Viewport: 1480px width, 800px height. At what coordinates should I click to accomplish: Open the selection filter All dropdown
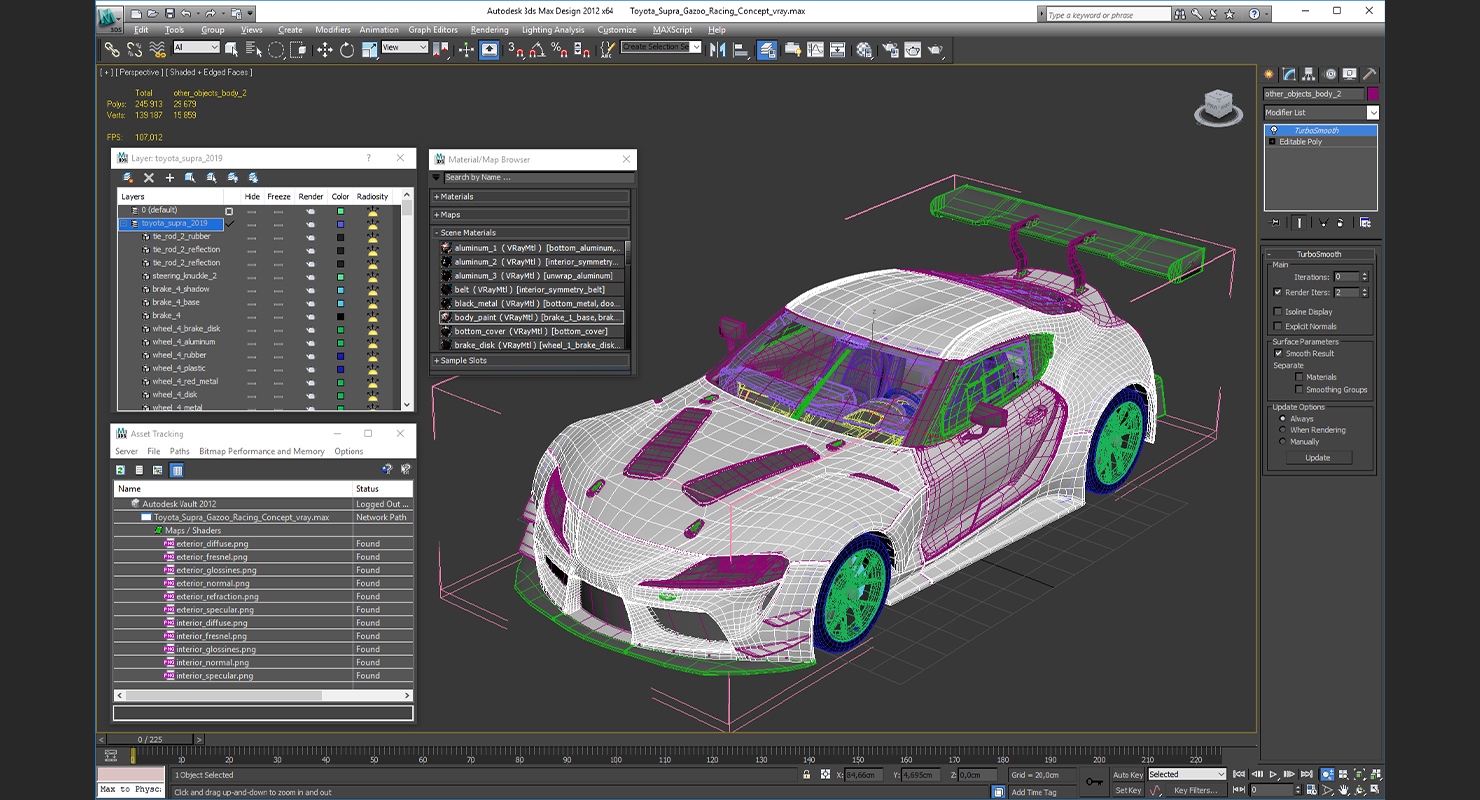point(196,48)
